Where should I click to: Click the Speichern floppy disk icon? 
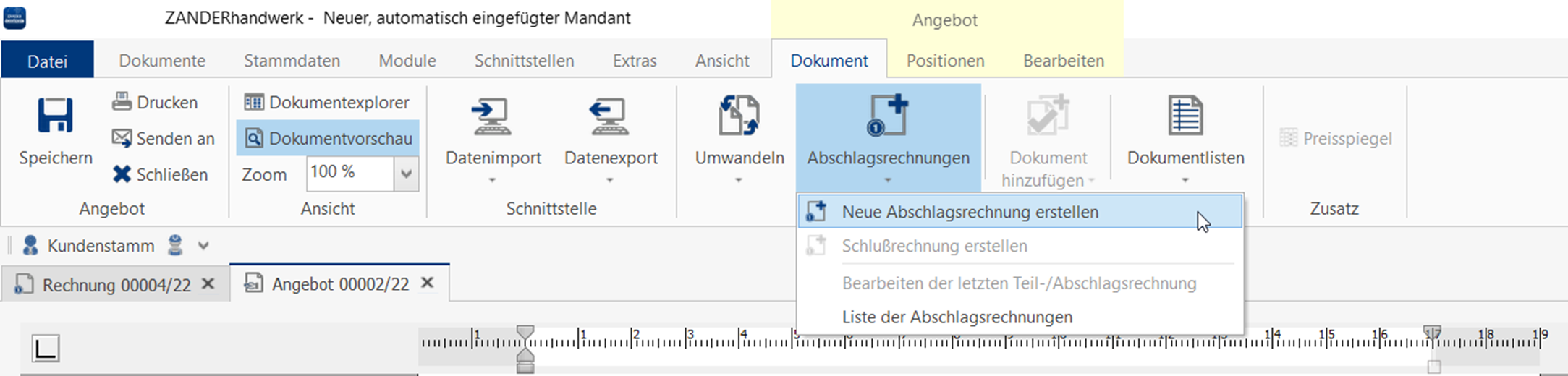pos(55,116)
